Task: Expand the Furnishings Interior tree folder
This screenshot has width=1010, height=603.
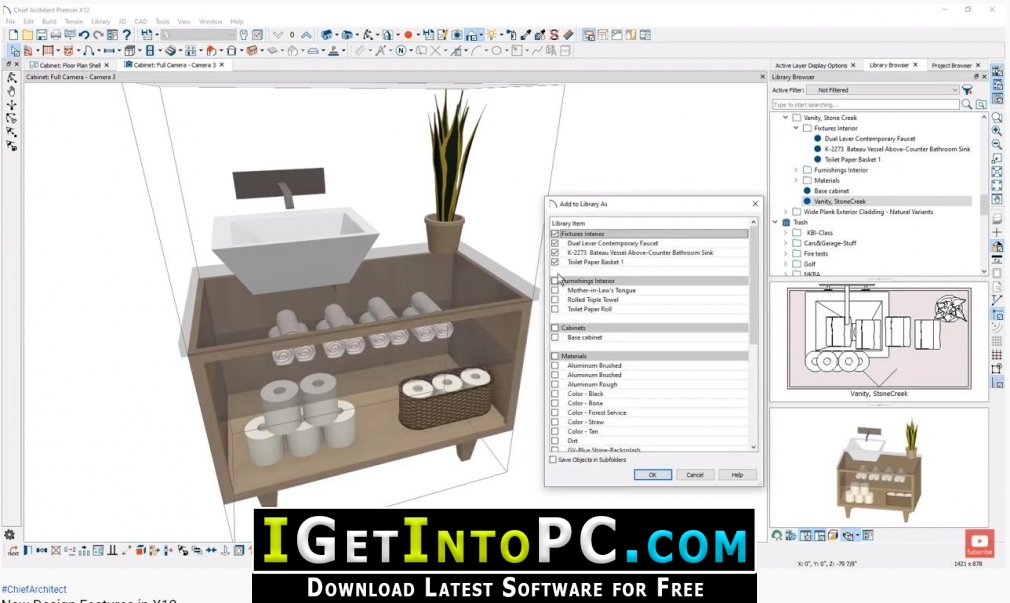Action: [x=796, y=170]
